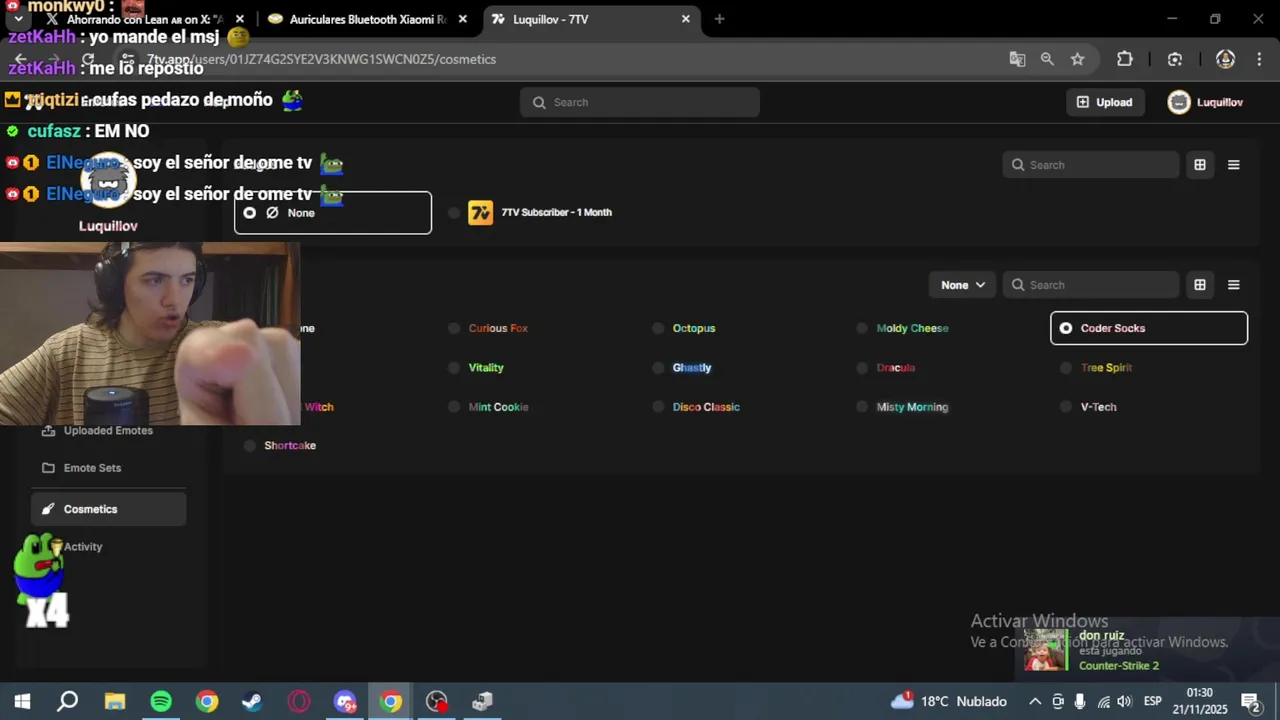
Task: Open Spotify from taskbar
Action: [161, 702]
